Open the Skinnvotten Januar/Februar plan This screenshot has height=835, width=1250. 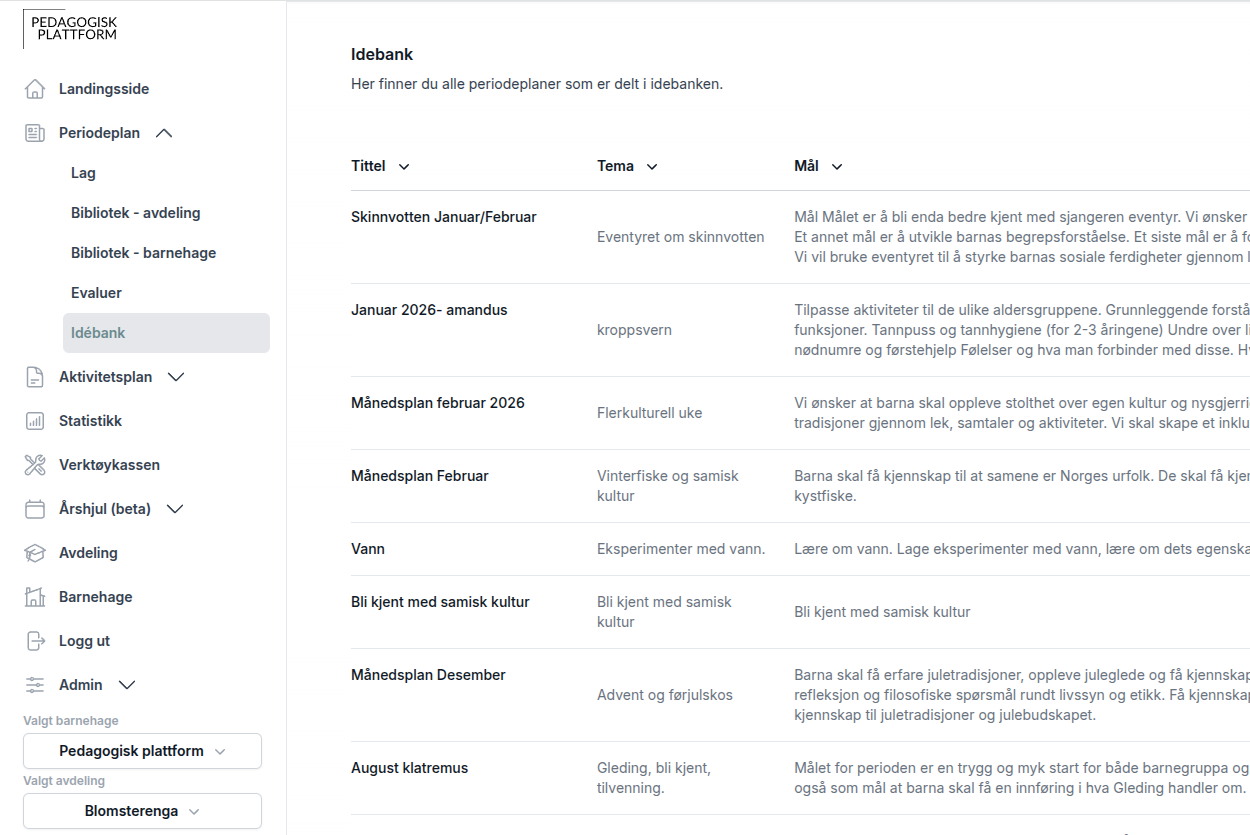click(444, 217)
